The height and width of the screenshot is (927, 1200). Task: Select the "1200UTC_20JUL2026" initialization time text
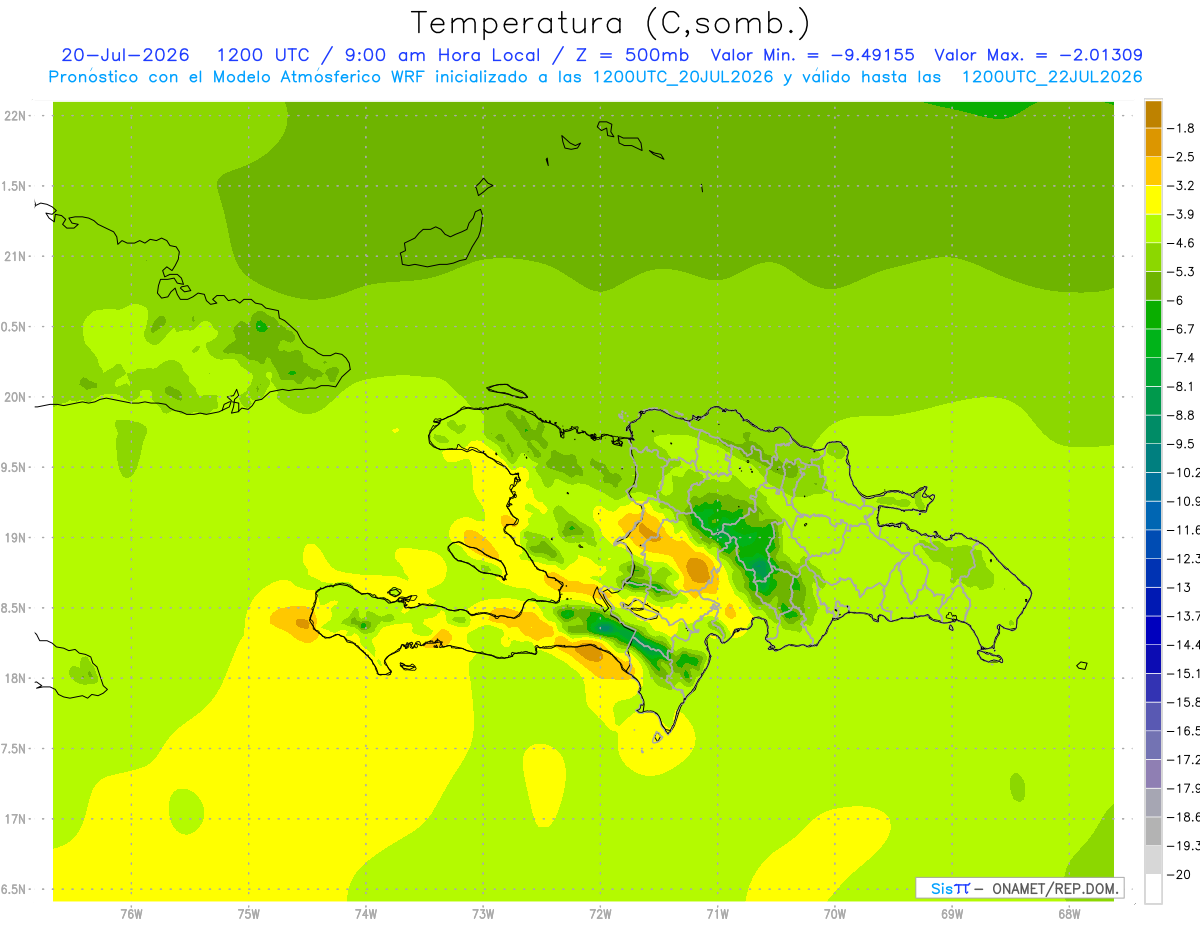685,77
